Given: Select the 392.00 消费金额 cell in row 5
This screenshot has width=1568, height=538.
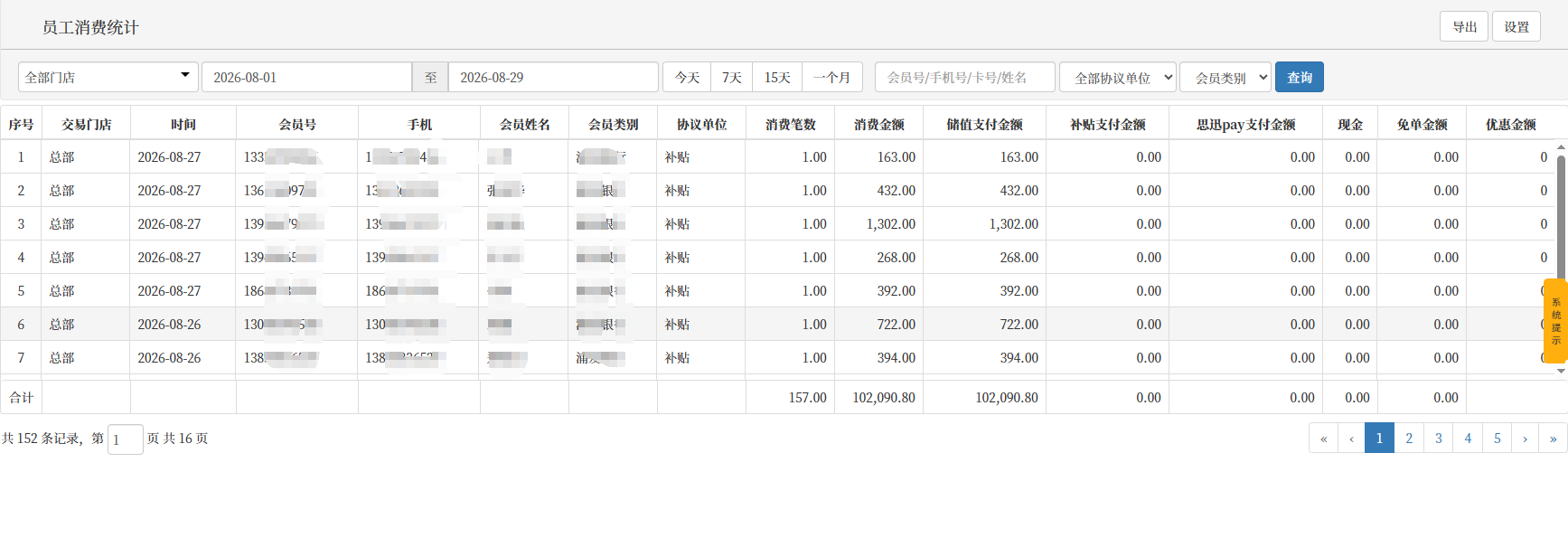Looking at the screenshot, I should coord(879,291).
